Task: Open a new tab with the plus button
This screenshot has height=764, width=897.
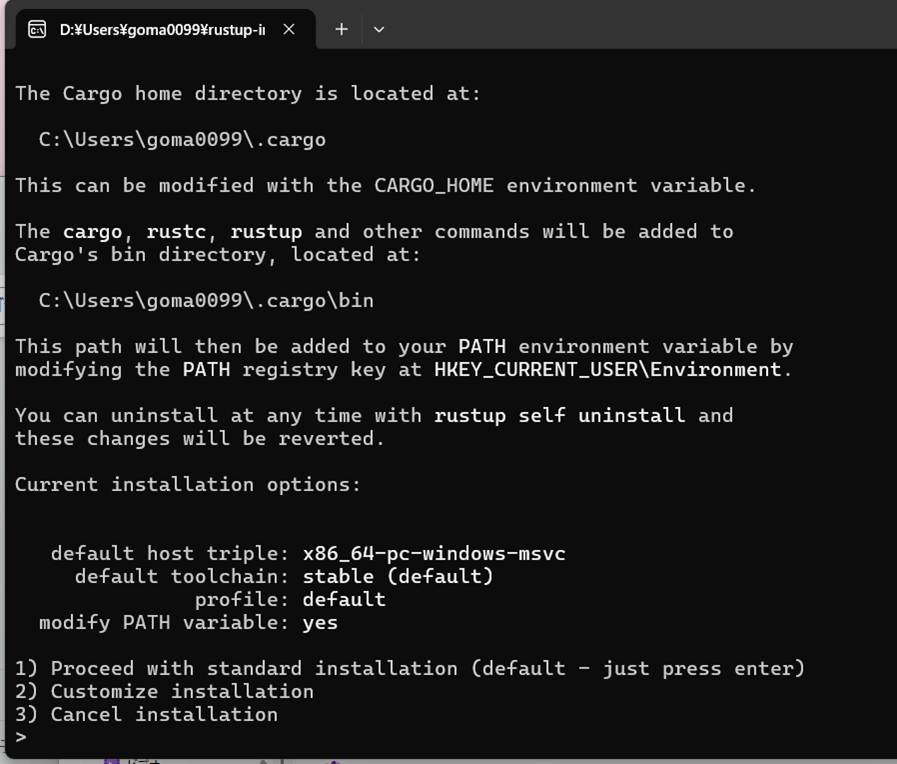Action: pyautogui.click(x=341, y=29)
